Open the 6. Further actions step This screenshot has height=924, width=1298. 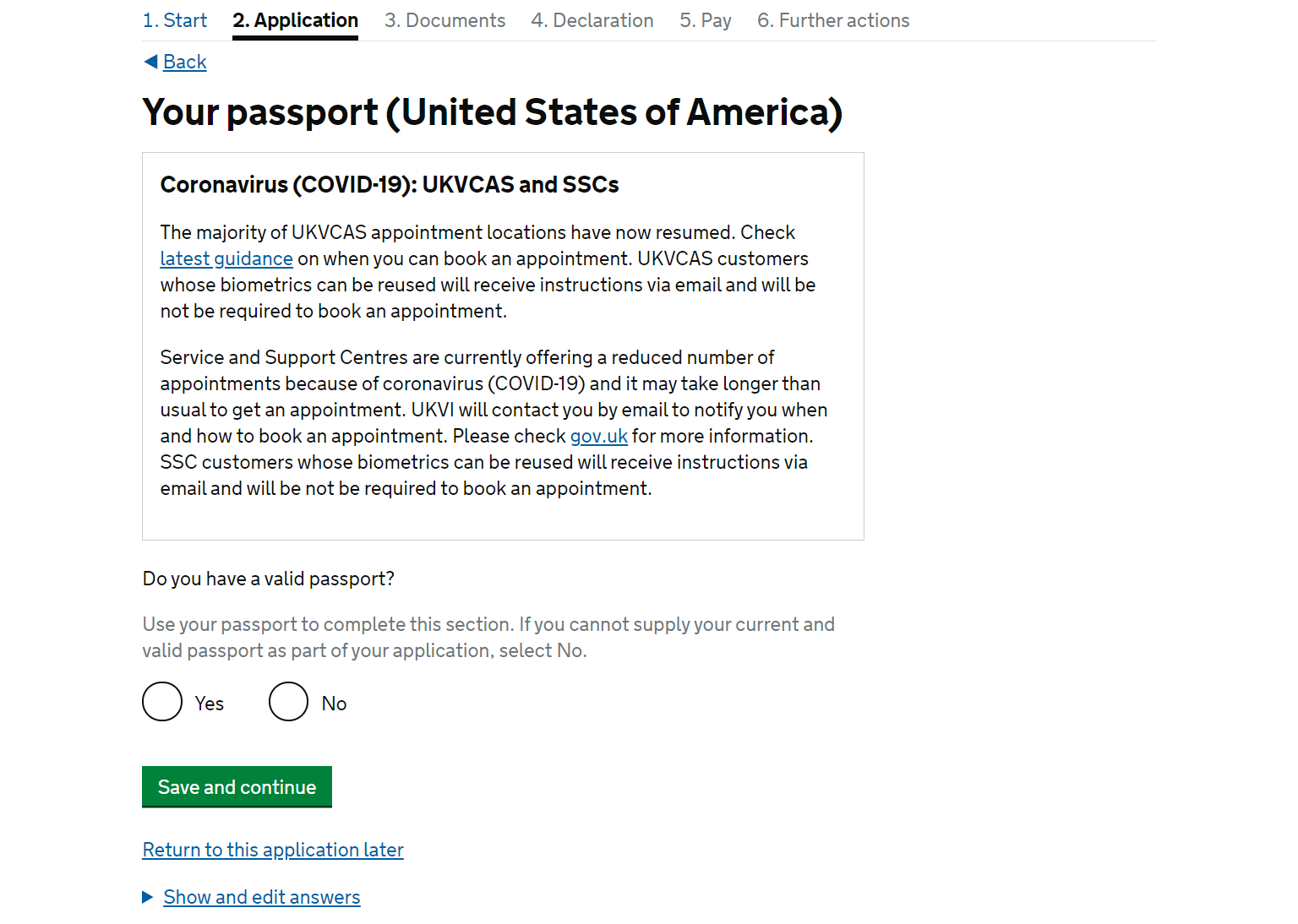click(x=833, y=20)
